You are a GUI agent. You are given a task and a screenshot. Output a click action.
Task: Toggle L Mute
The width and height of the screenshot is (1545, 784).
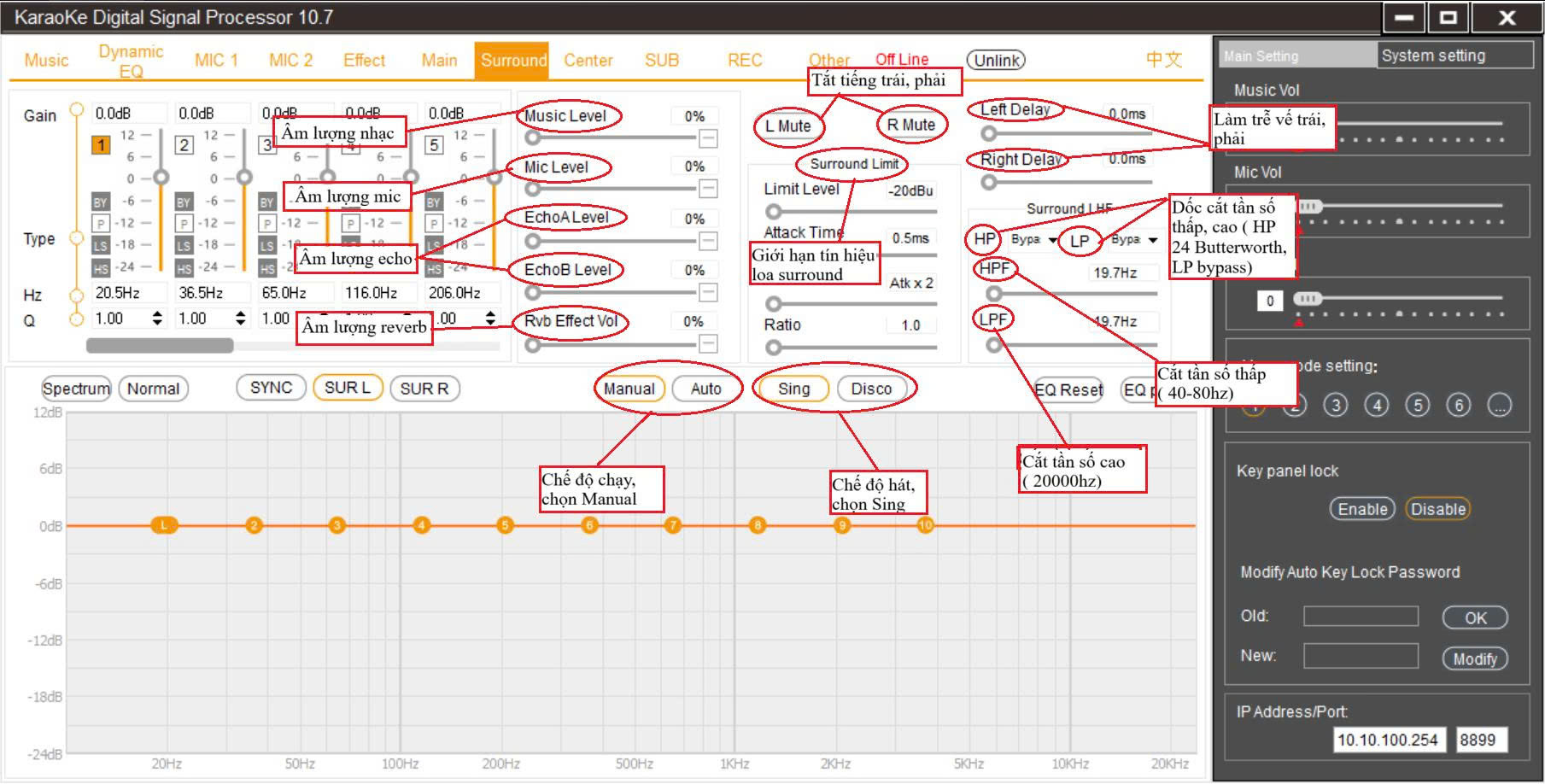(789, 126)
